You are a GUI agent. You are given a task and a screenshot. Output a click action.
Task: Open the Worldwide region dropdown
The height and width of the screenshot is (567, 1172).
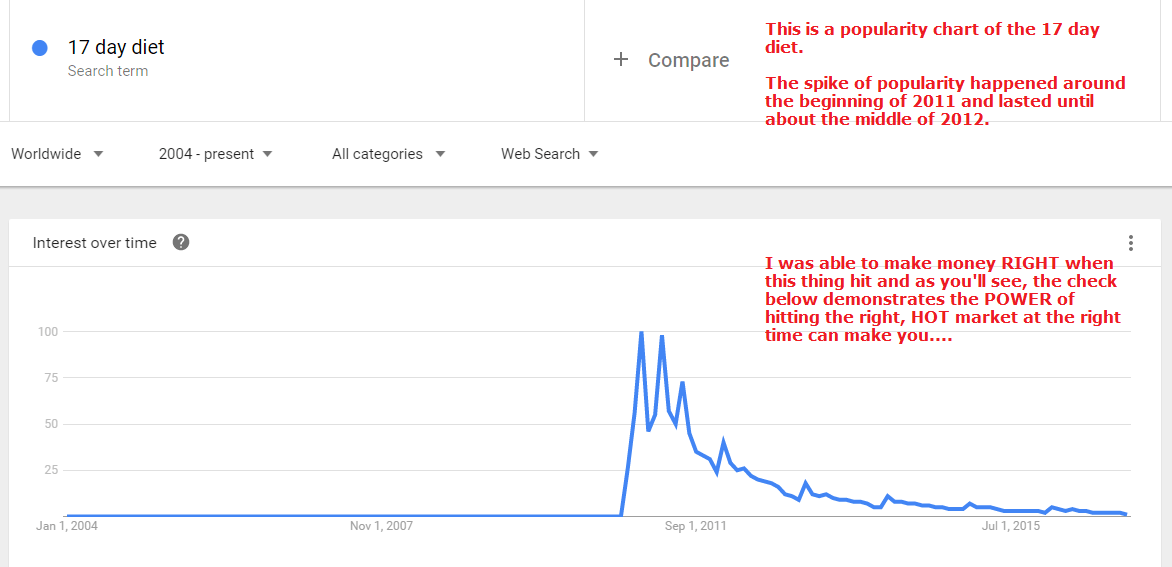point(57,154)
